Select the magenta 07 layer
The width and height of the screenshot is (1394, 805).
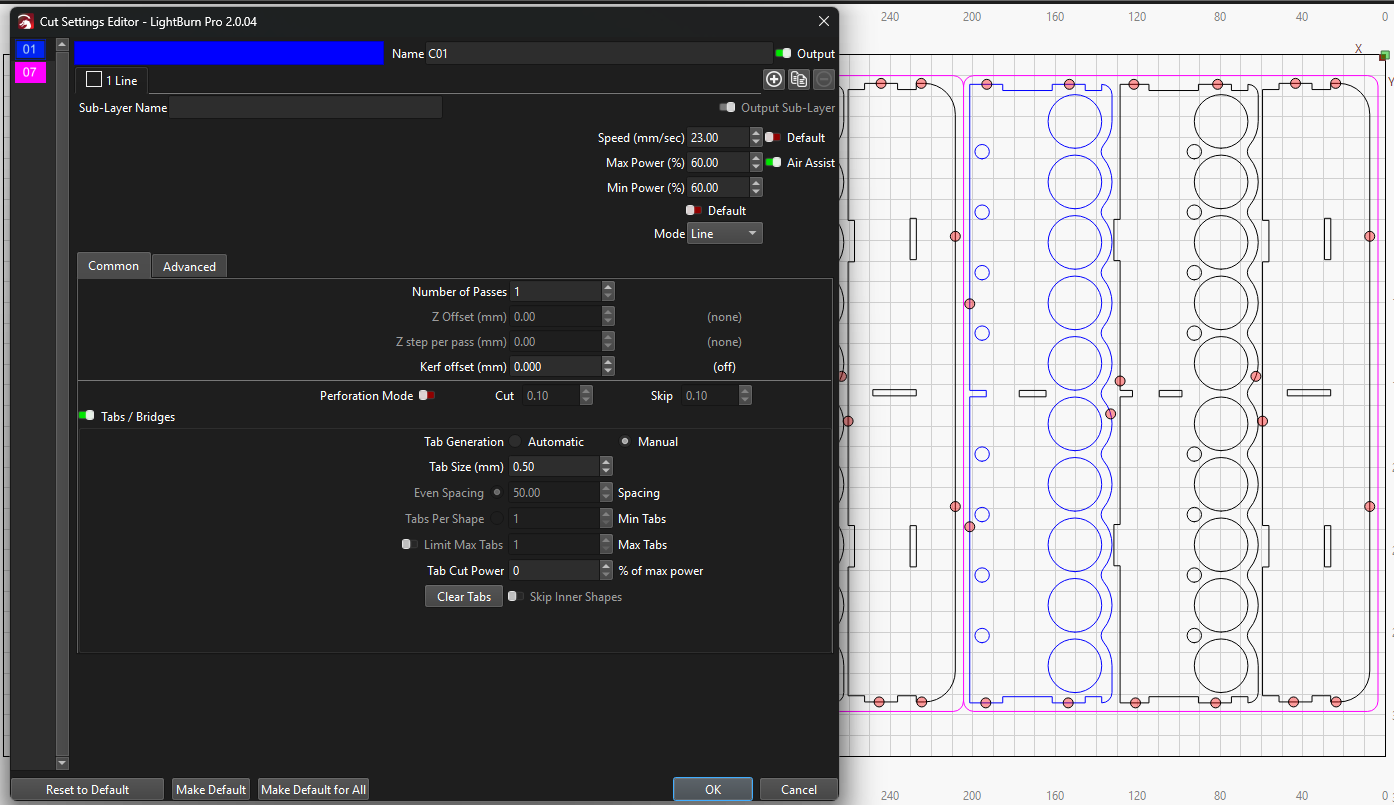(x=30, y=72)
